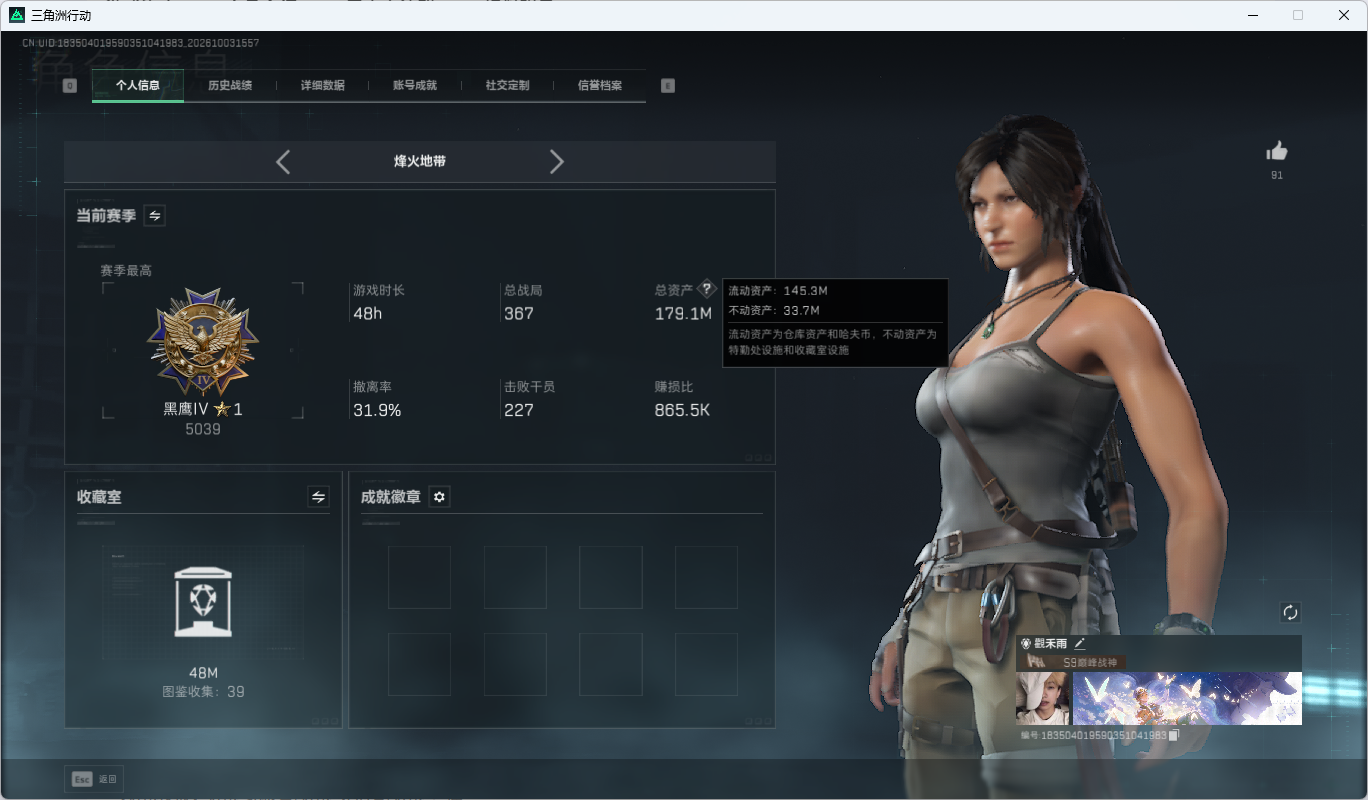Click the S9巅峰战神 title tag
Image resolution: width=1368 pixels, height=800 pixels.
click(1091, 662)
